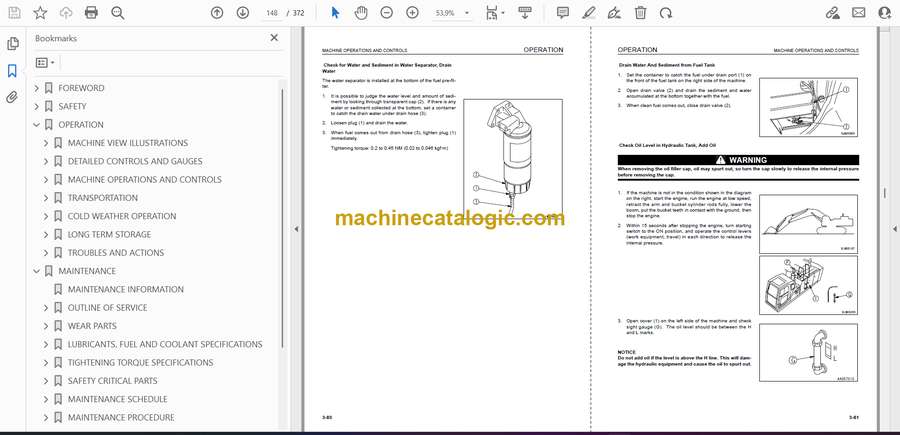This screenshot has height=435, width=900.
Task: Rotate the page with rotate icon
Action: point(666,13)
